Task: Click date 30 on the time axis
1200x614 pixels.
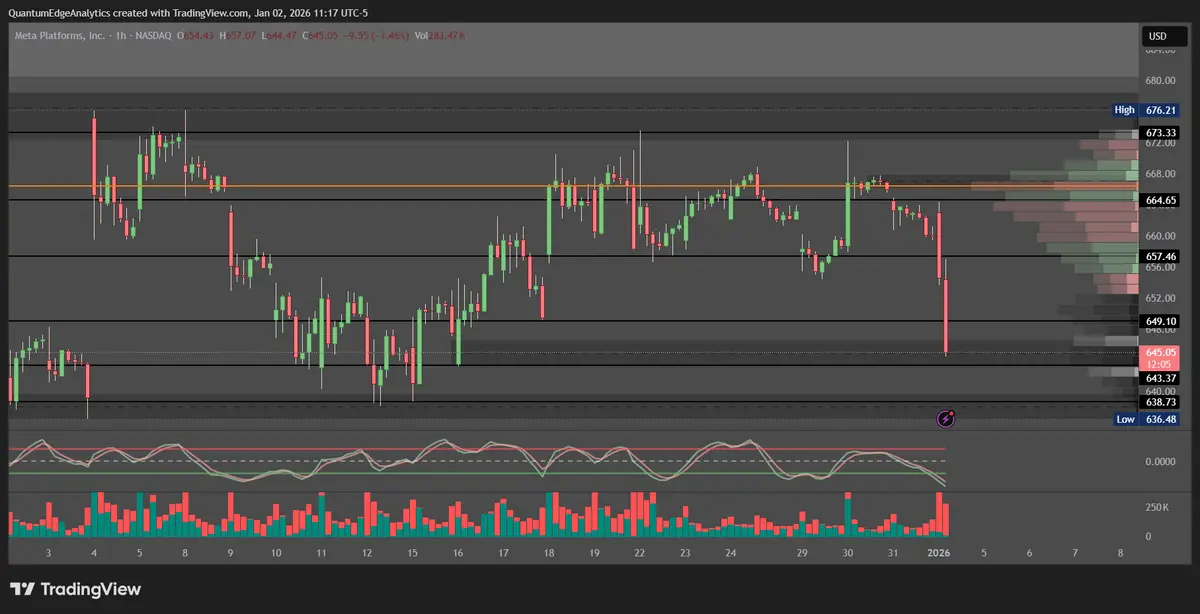Action: click(848, 552)
